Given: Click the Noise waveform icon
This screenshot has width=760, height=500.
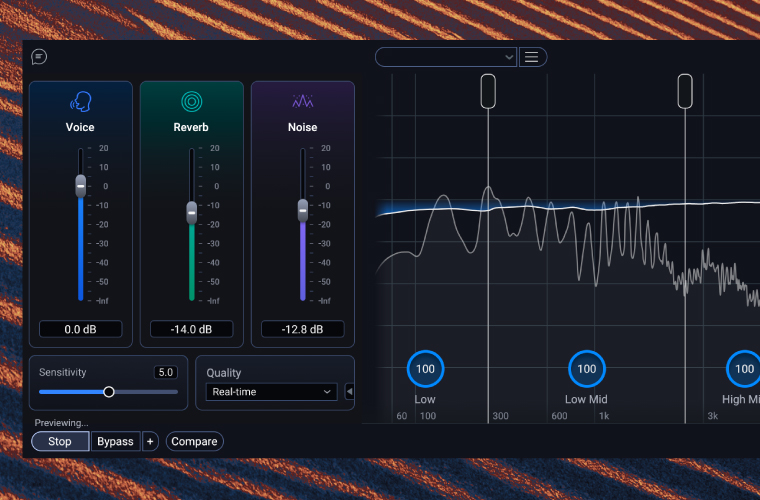Looking at the screenshot, I should tap(302, 102).
